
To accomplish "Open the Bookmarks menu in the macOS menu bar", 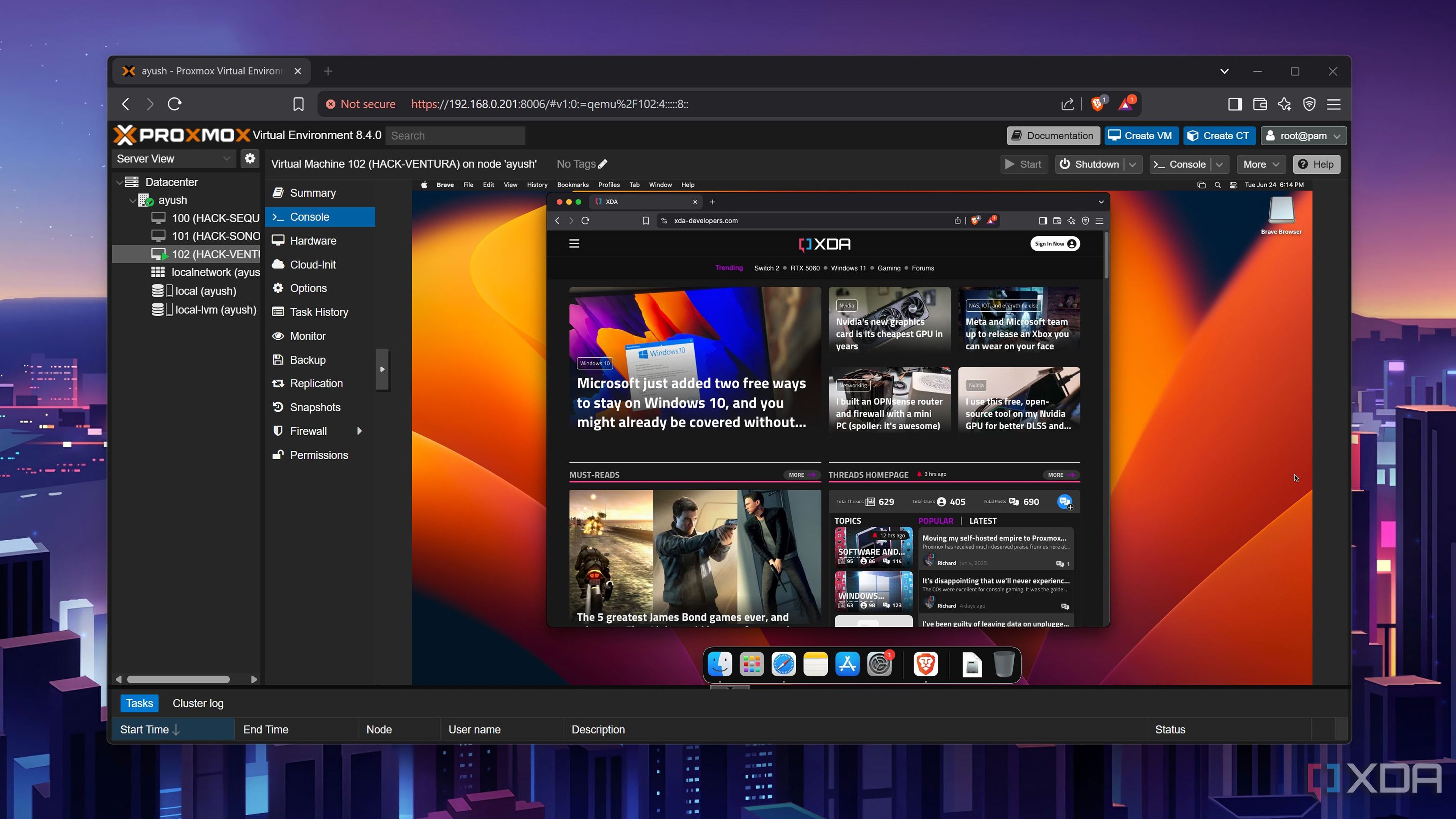I will 573,185.
